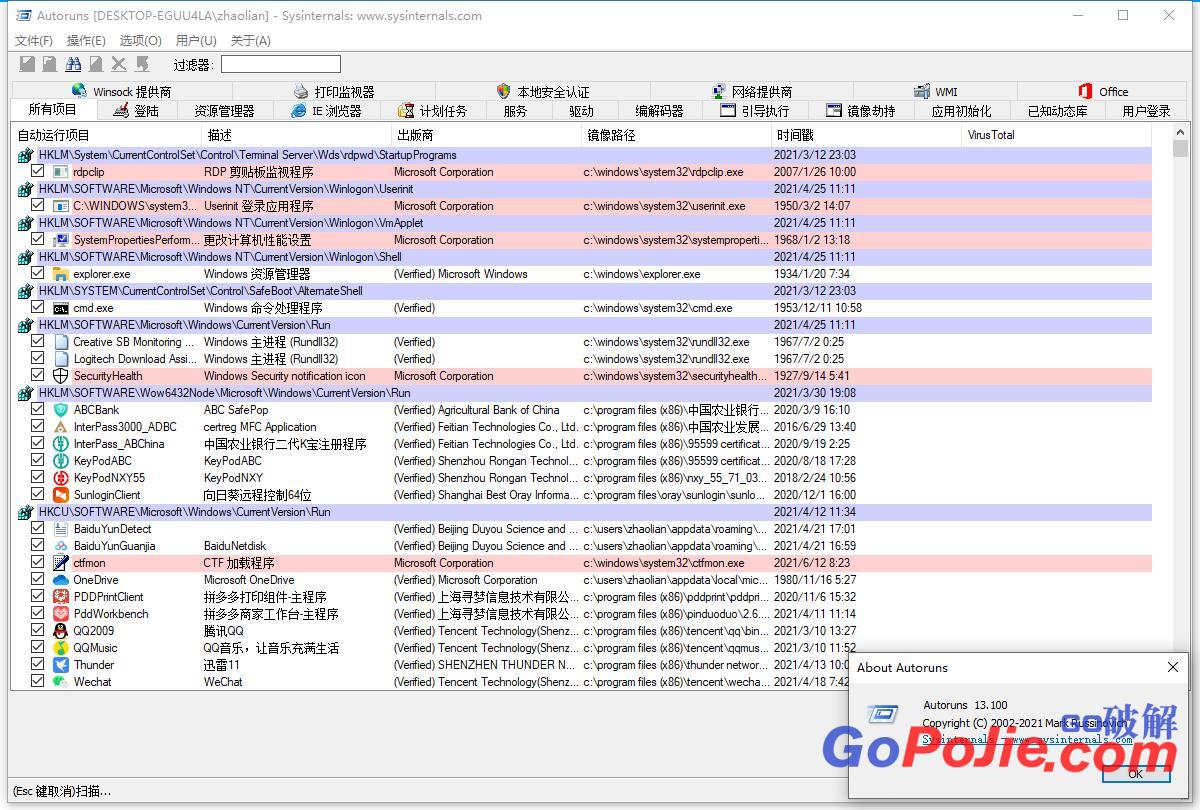Click the ABCBank shield icon
The image size is (1200, 810).
(x=61, y=410)
